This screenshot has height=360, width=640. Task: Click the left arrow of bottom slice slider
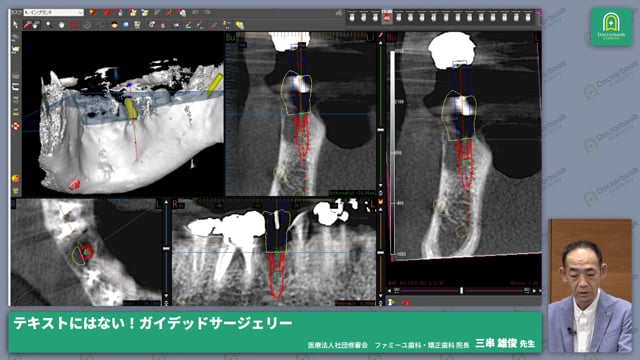(x=389, y=291)
